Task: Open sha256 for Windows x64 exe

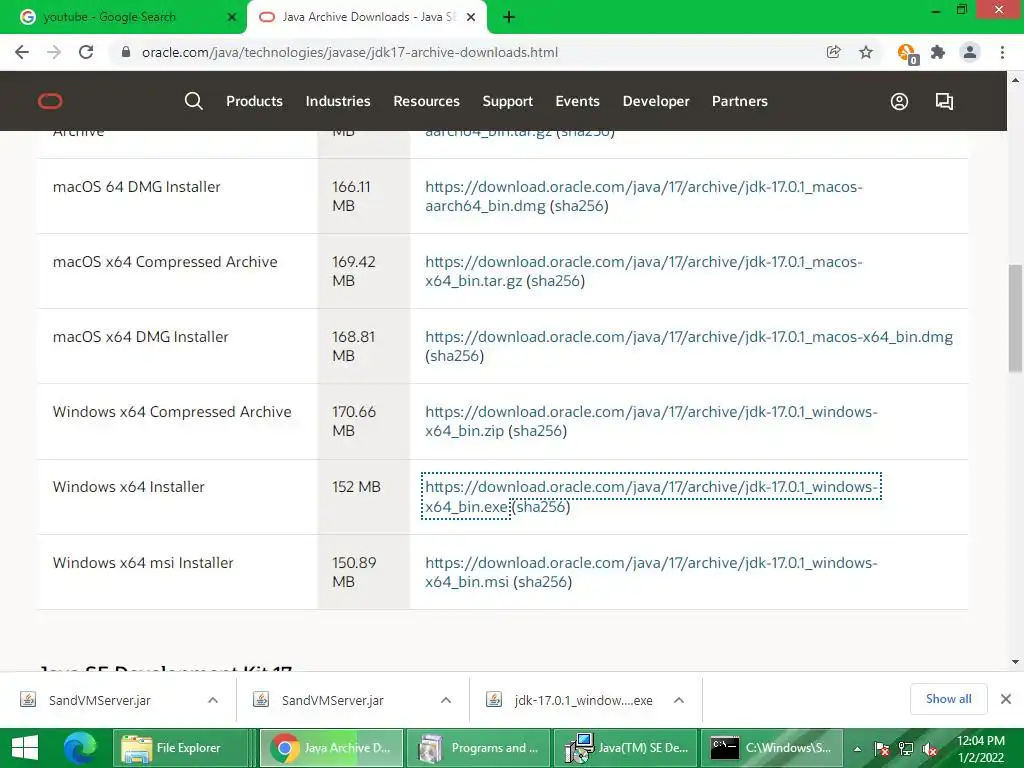Action: [541, 506]
